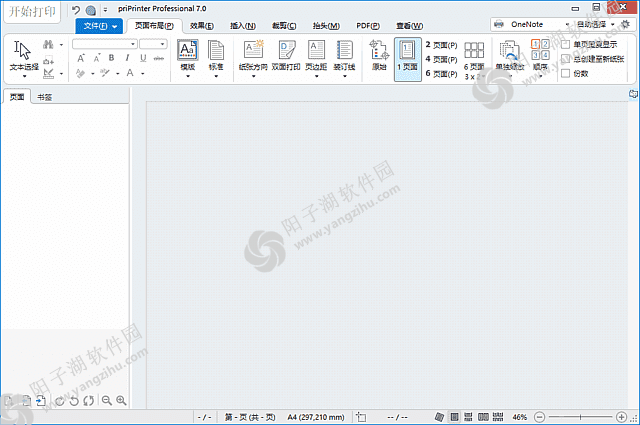Screen dimensions: 640x425
Task: Click the zoom slider track
Action: pyautogui.click(x=580, y=417)
